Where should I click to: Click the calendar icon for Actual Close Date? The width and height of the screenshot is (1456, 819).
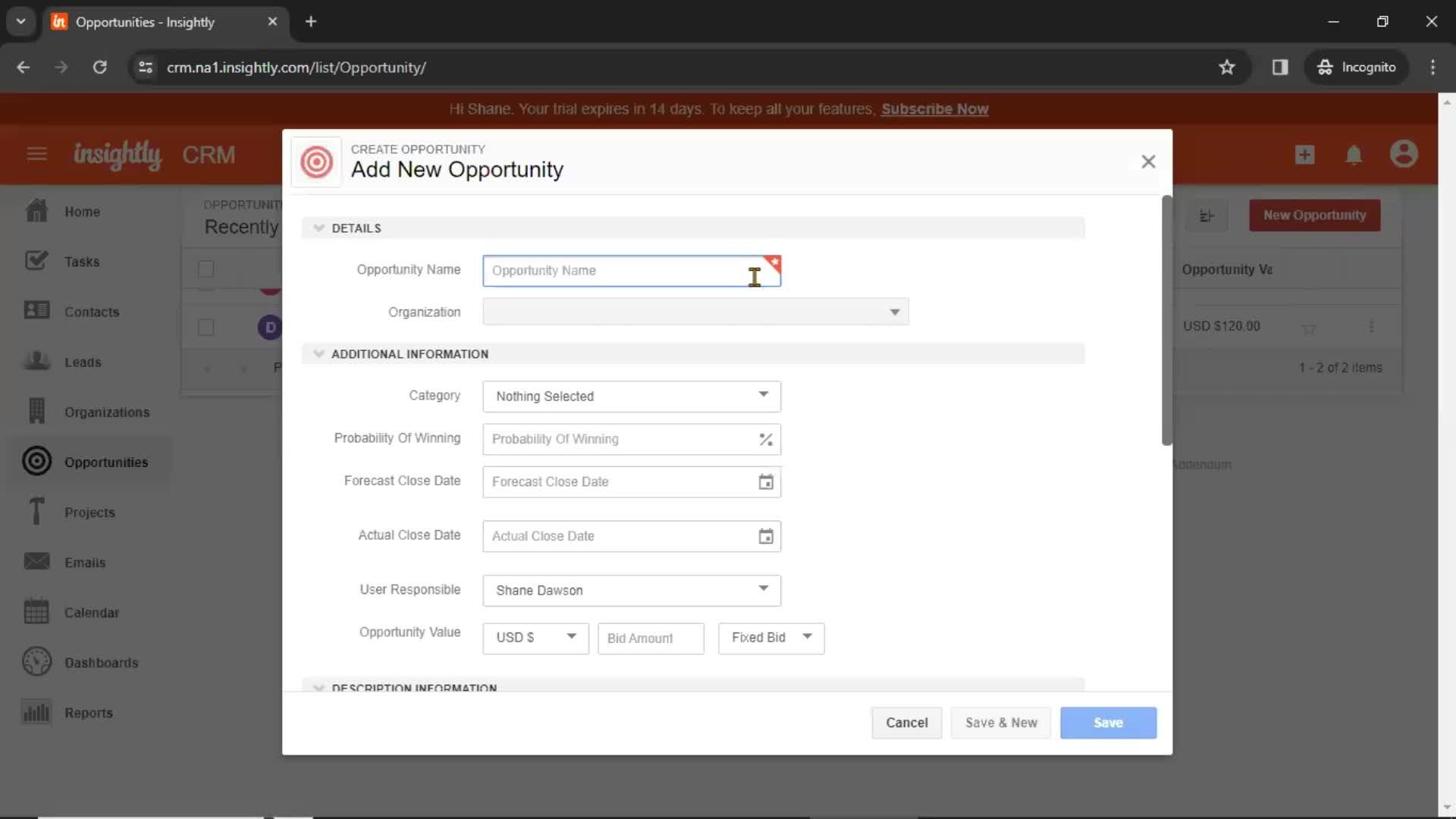766,535
